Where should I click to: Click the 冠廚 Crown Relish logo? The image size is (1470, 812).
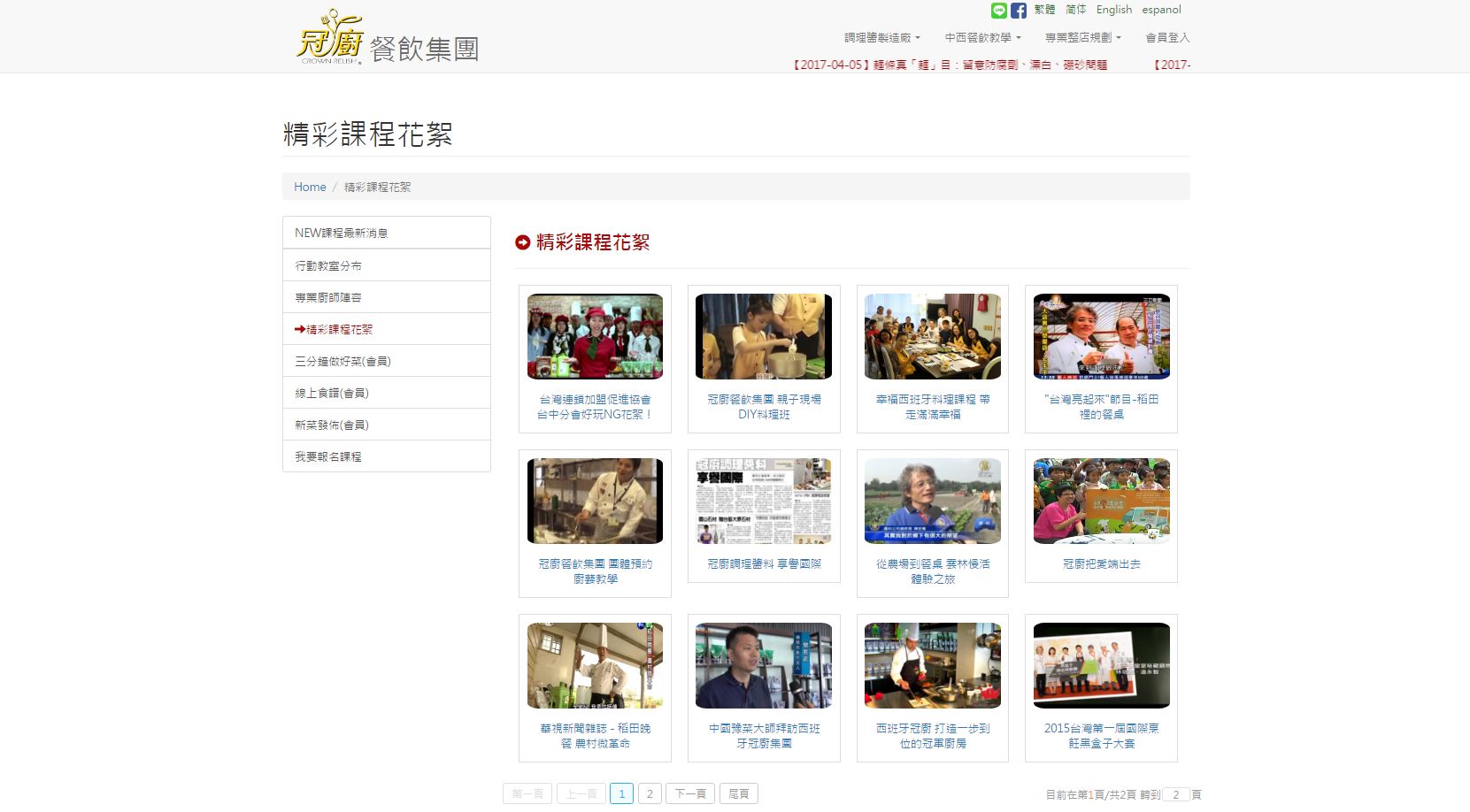coord(330,39)
